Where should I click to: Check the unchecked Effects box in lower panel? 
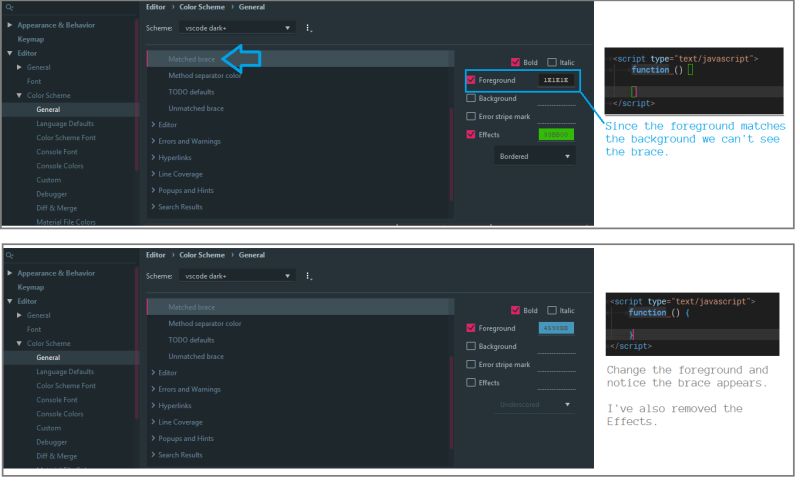471,383
